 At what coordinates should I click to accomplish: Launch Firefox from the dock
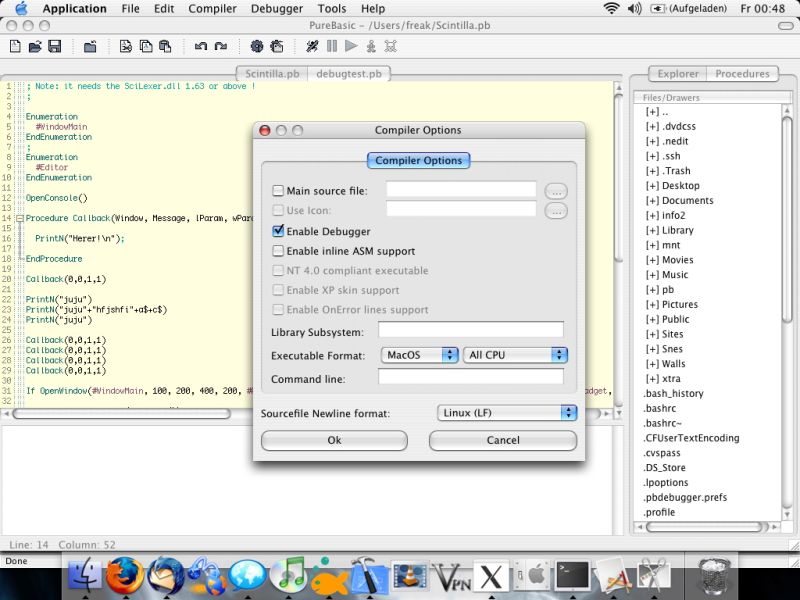point(125,576)
